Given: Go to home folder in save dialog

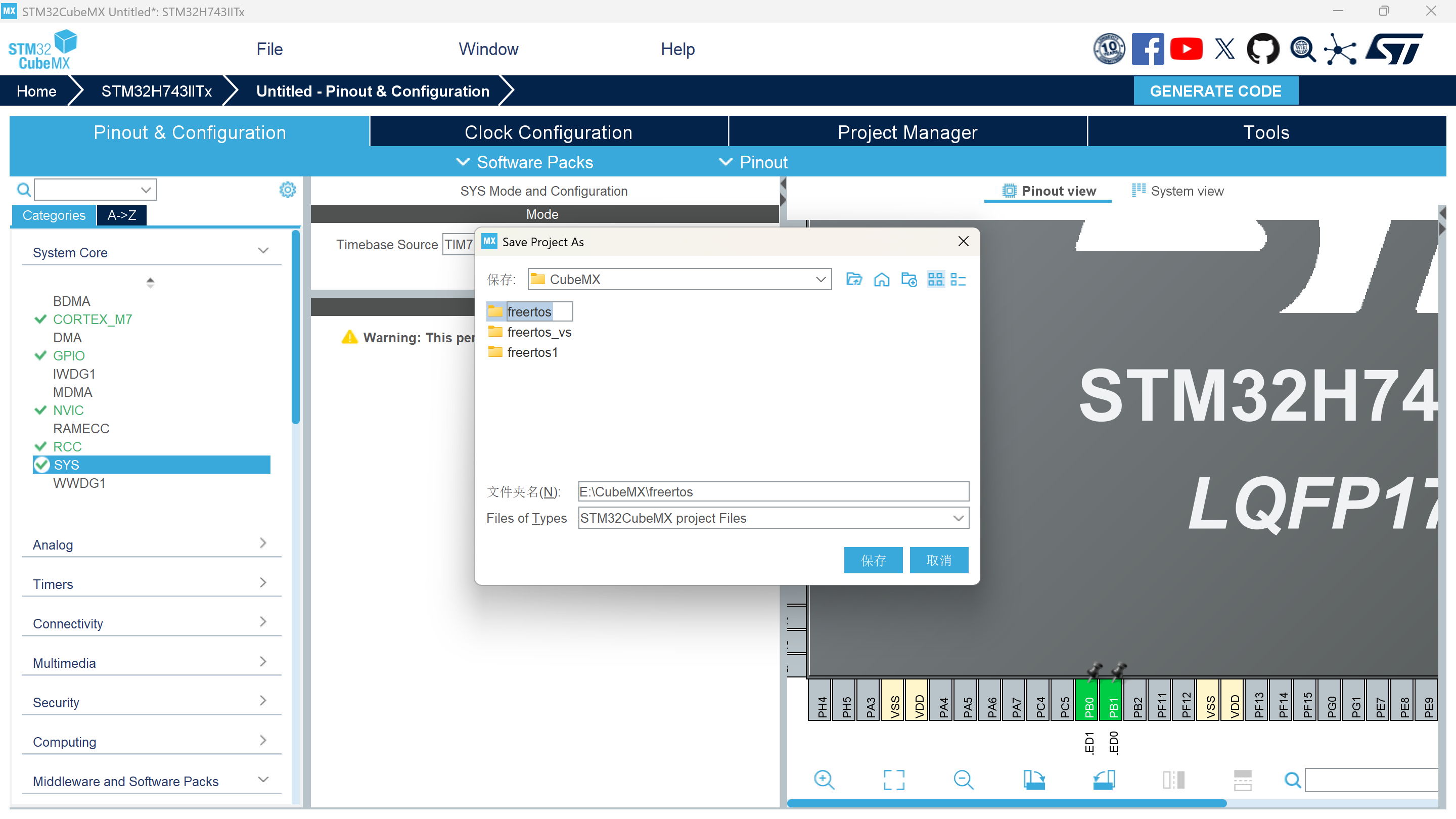Looking at the screenshot, I should coord(881,279).
